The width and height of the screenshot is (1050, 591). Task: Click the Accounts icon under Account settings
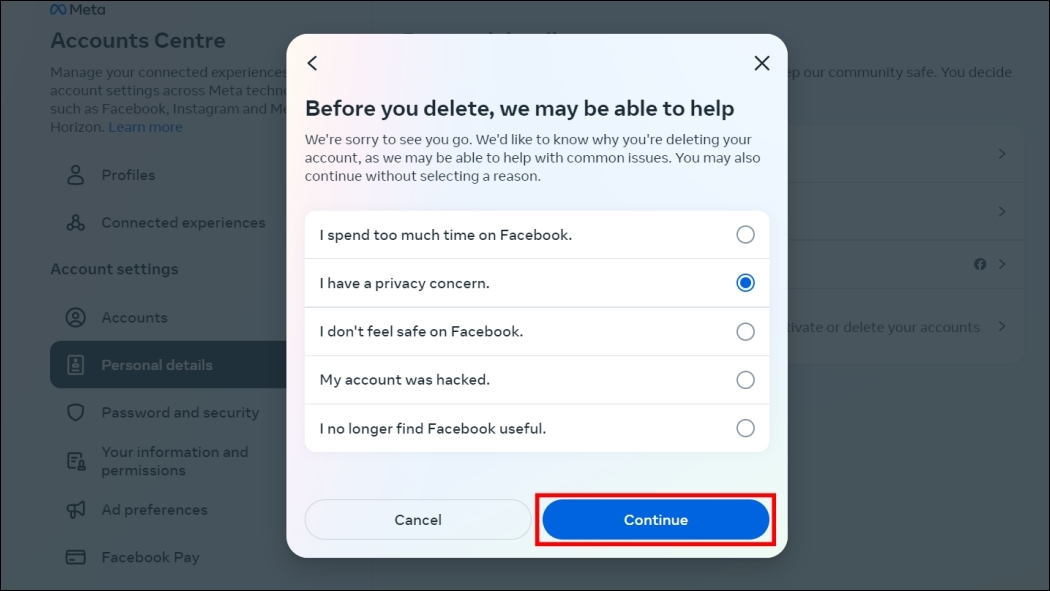click(x=75, y=317)
